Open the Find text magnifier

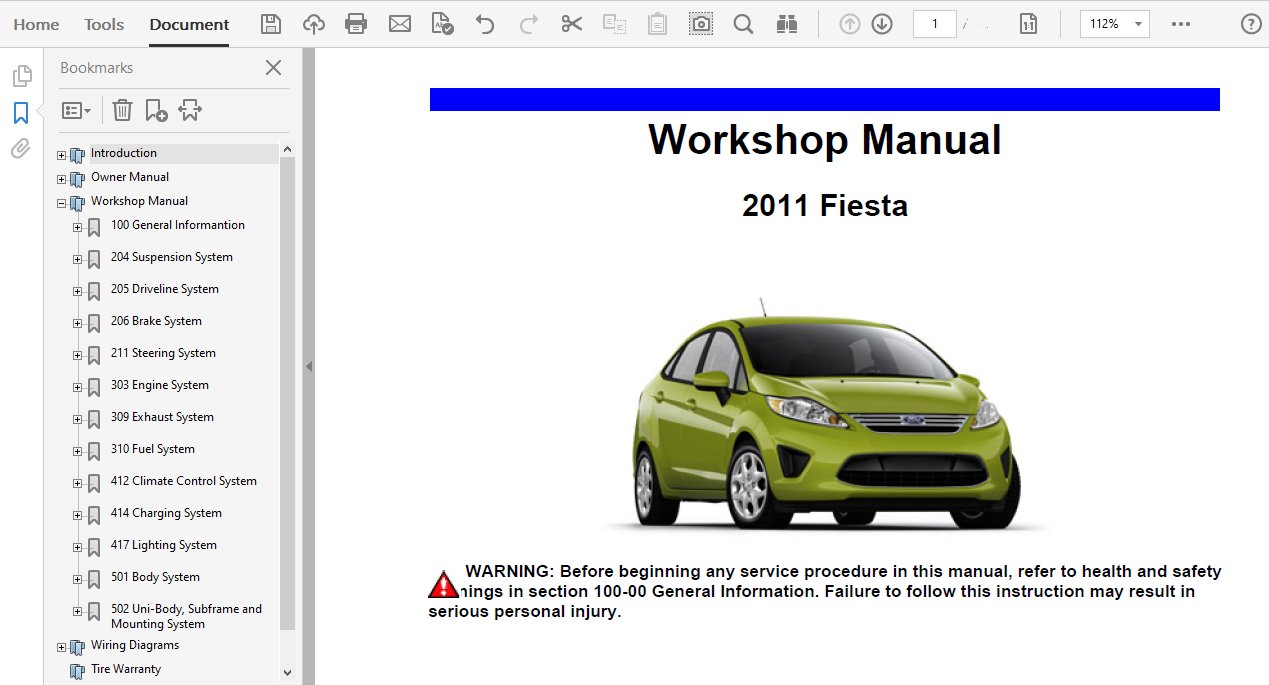tap(743, 24)
